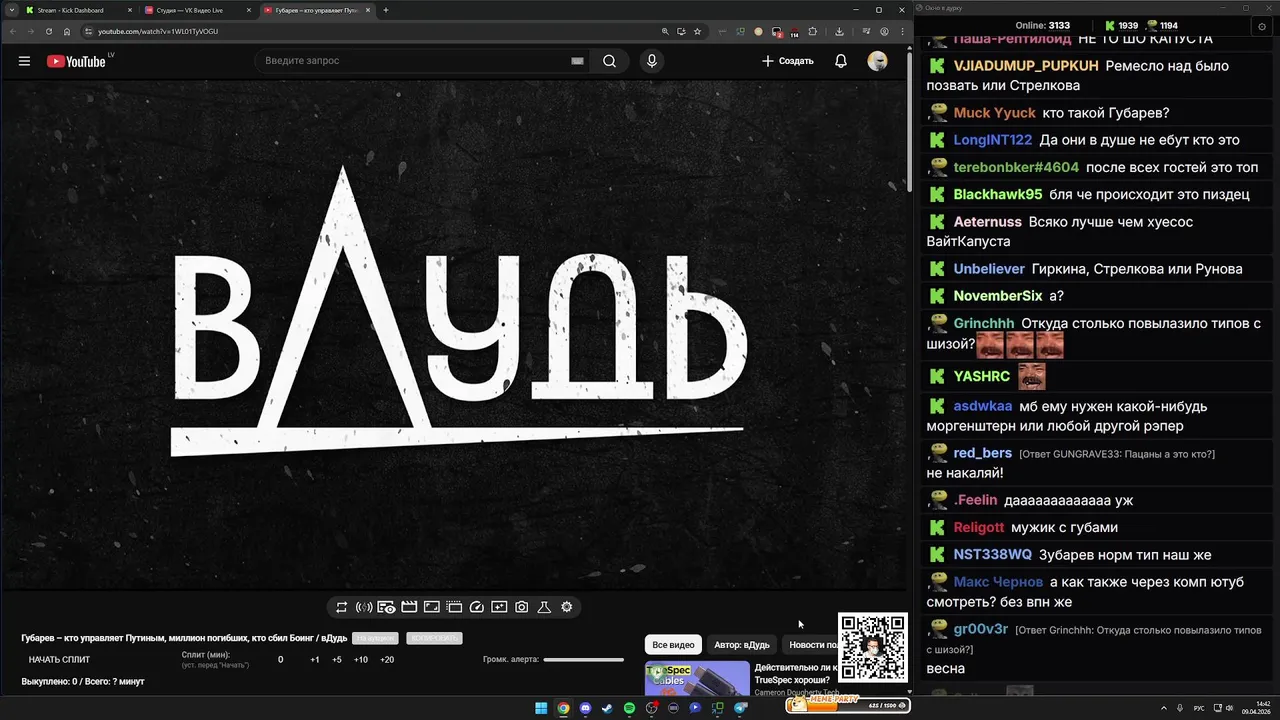Click the fullscreen frame icon in player toolbar
Viewport: 1280px width, 720px height.
point(431,607)
